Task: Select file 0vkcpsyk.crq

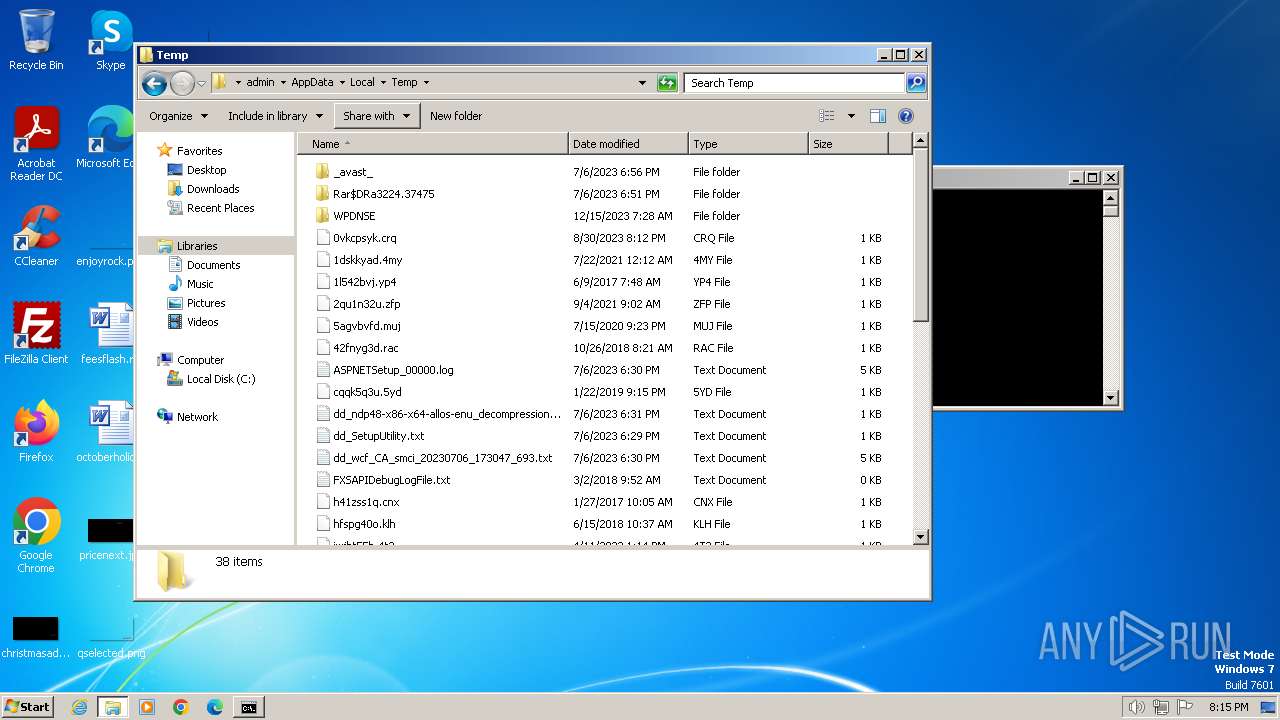Action: (365, 238)
